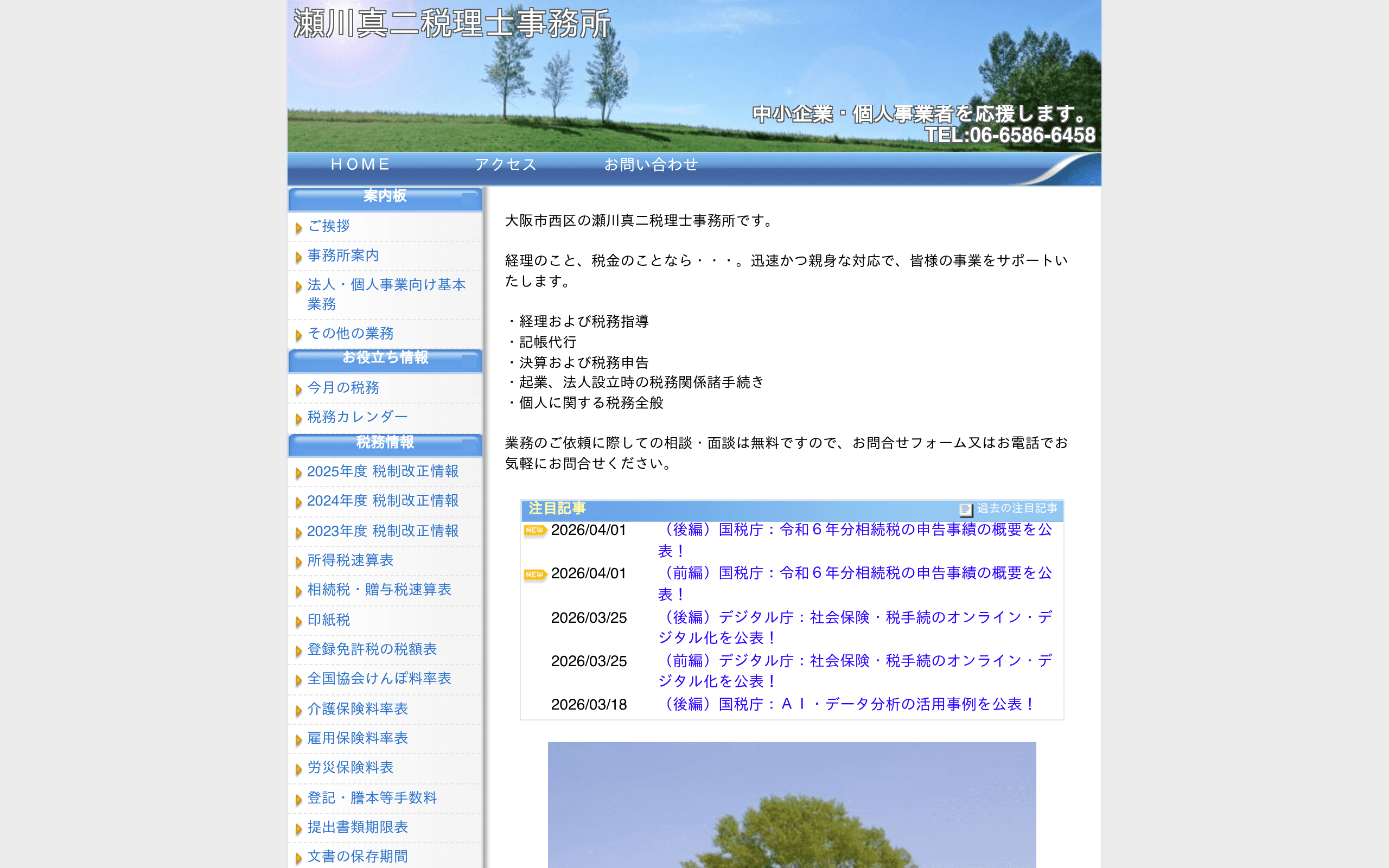Open the 事務所案内 page
This screenshot has width=1389, height=868.
343,256
